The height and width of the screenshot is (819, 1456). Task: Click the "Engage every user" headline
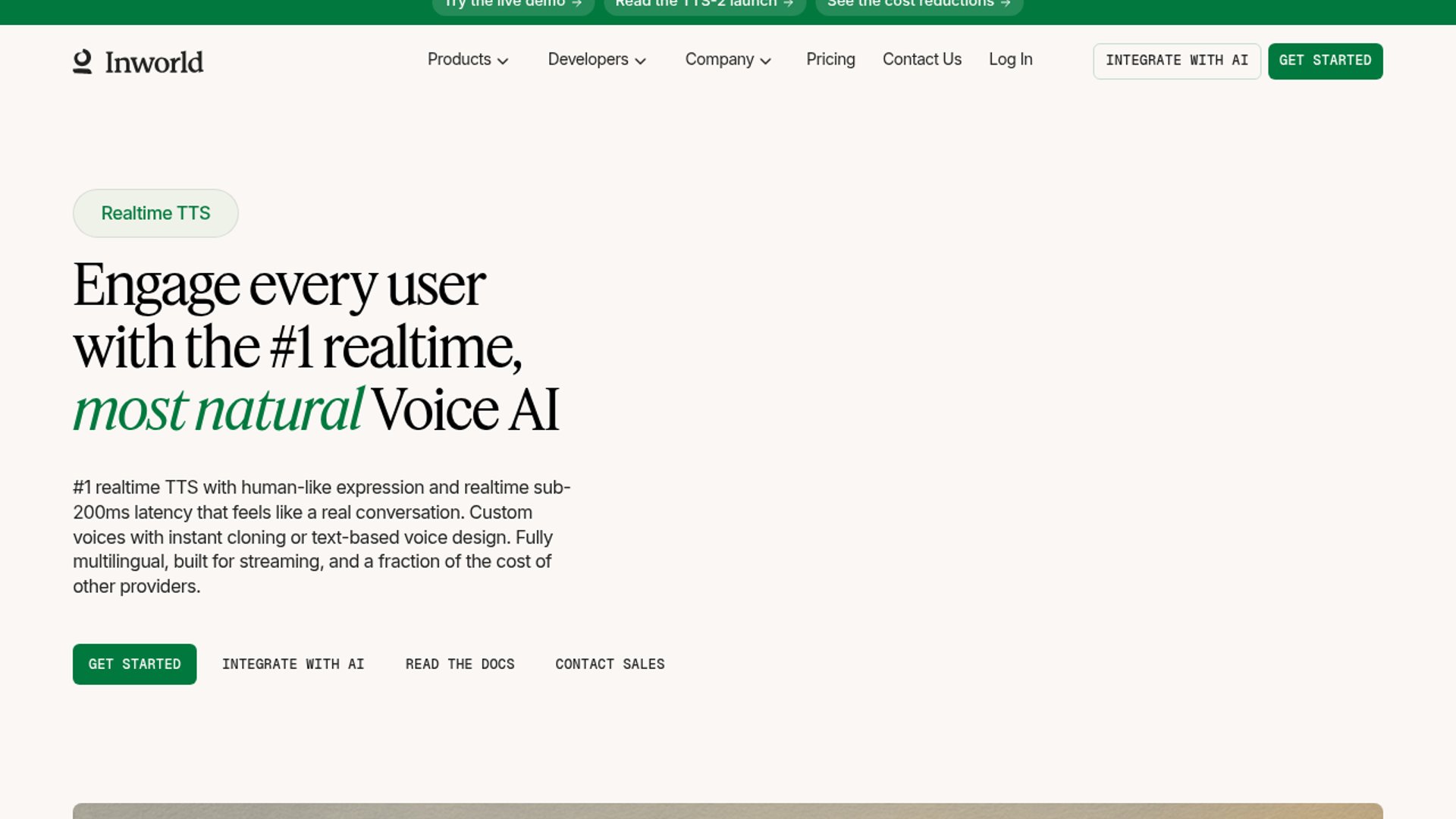279,286
